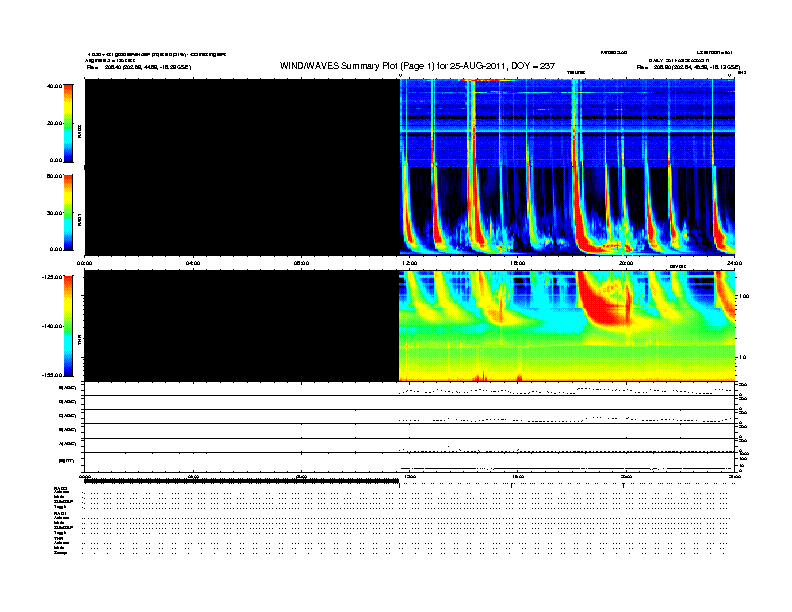Click the RAD2 color scale bar

[68, 123]
